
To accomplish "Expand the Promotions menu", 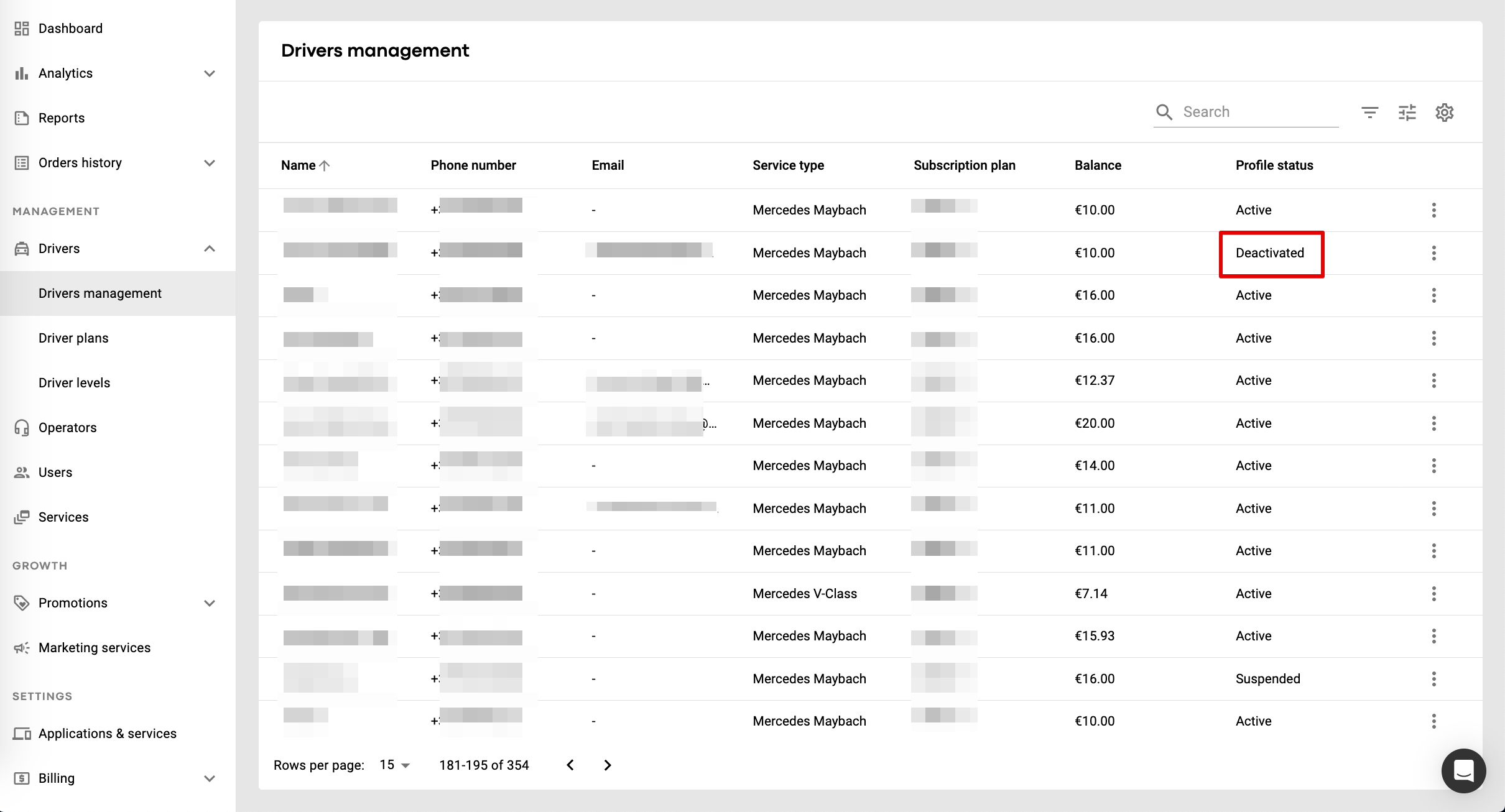I will 210,603.
